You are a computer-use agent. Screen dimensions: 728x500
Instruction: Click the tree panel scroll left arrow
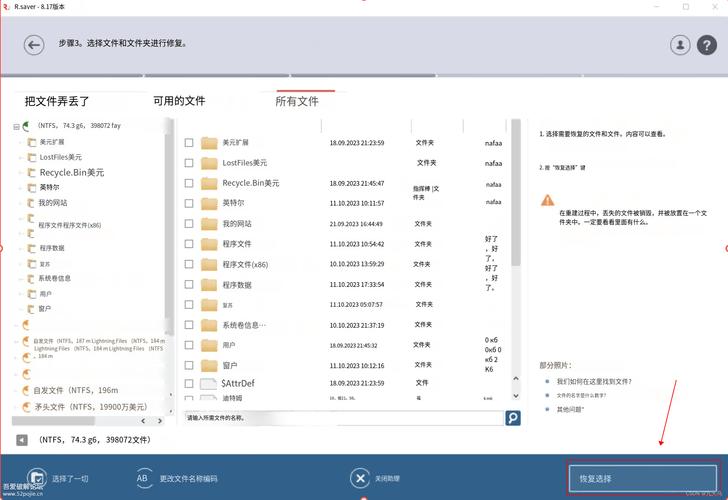pos(143,421)
